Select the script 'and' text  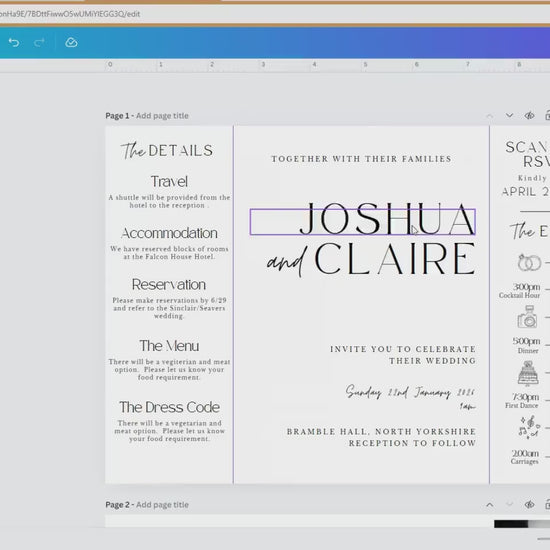click(x=287, y=262)
